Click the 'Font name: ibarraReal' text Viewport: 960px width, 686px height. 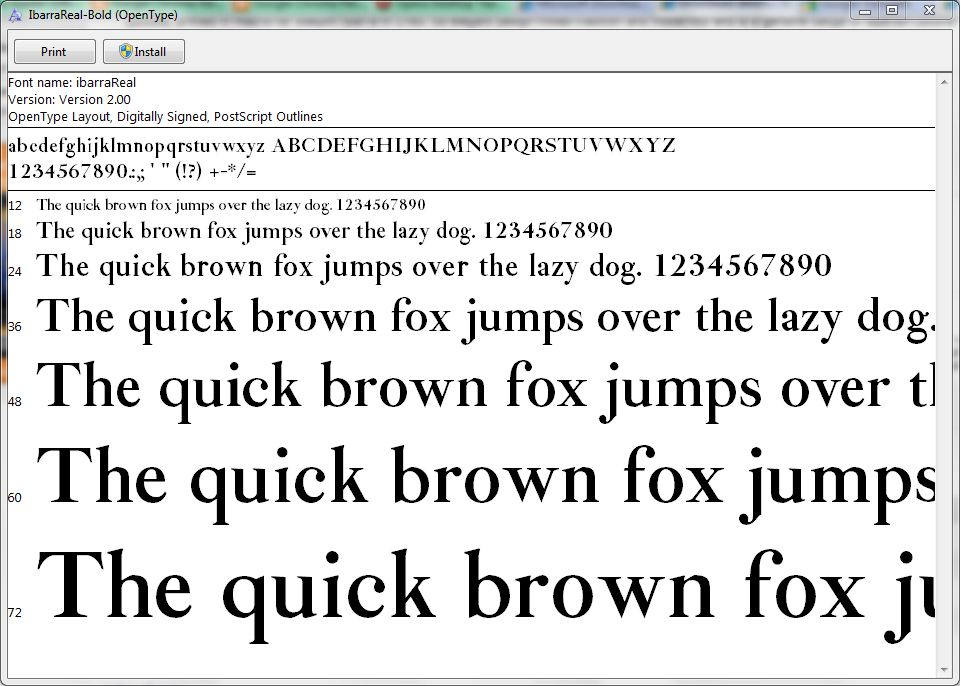coord(72,82)
